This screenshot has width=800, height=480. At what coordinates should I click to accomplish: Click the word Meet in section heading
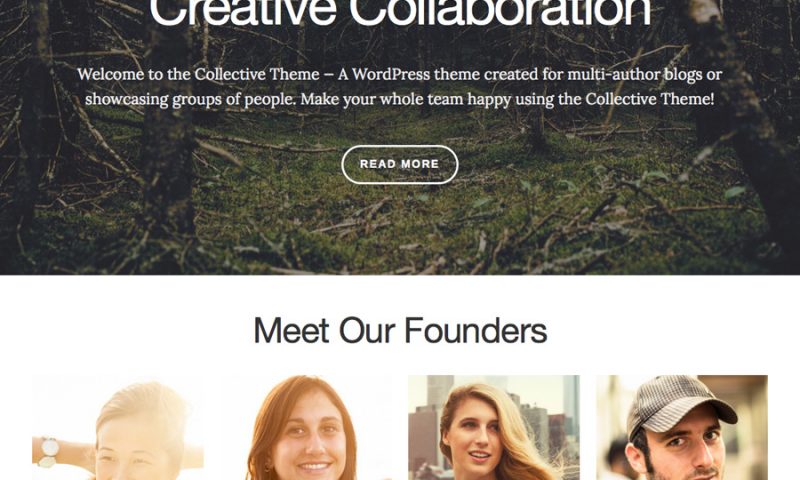click(x=291, y=331)
